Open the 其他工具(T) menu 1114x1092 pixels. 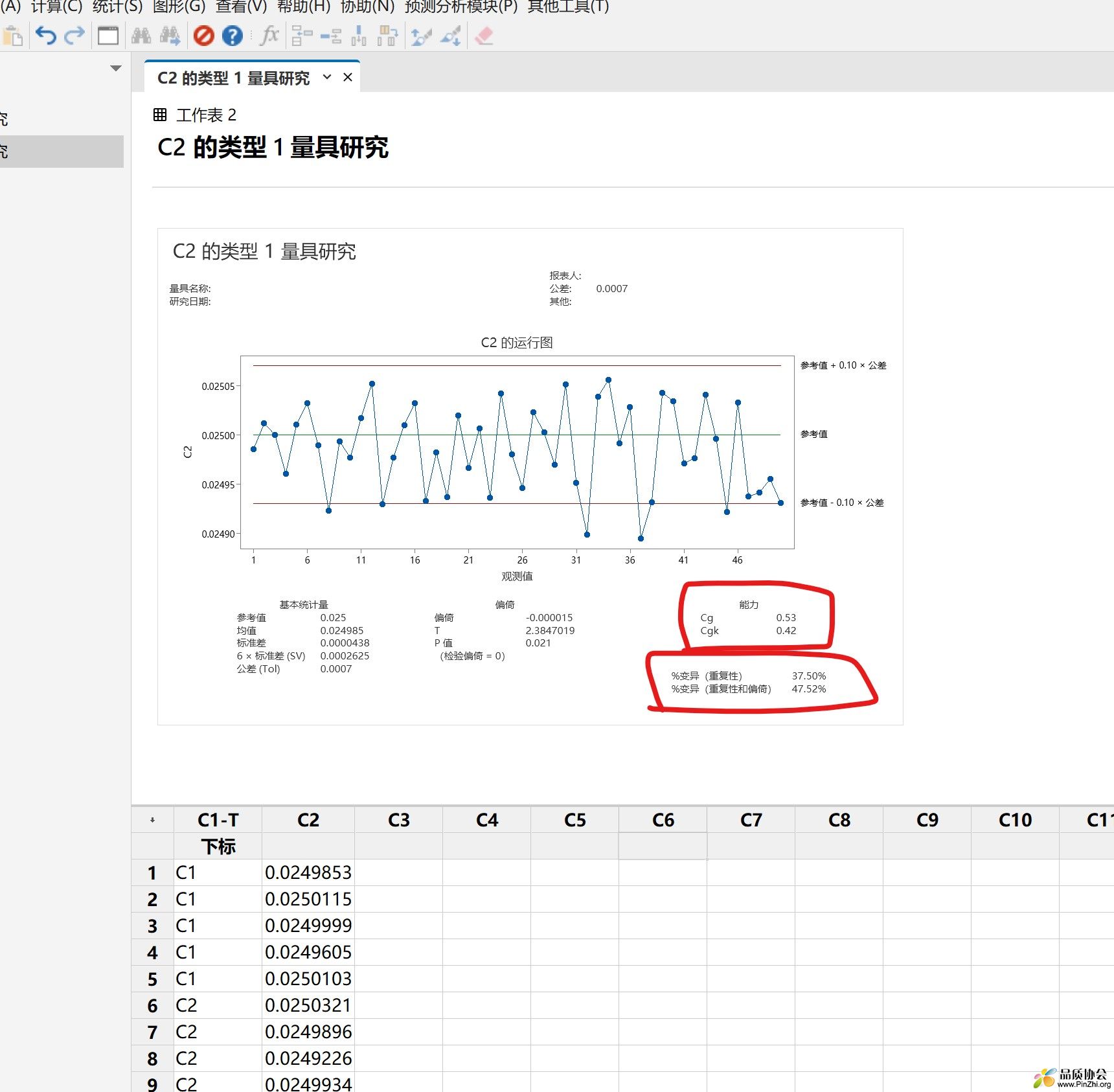(568, 6)
